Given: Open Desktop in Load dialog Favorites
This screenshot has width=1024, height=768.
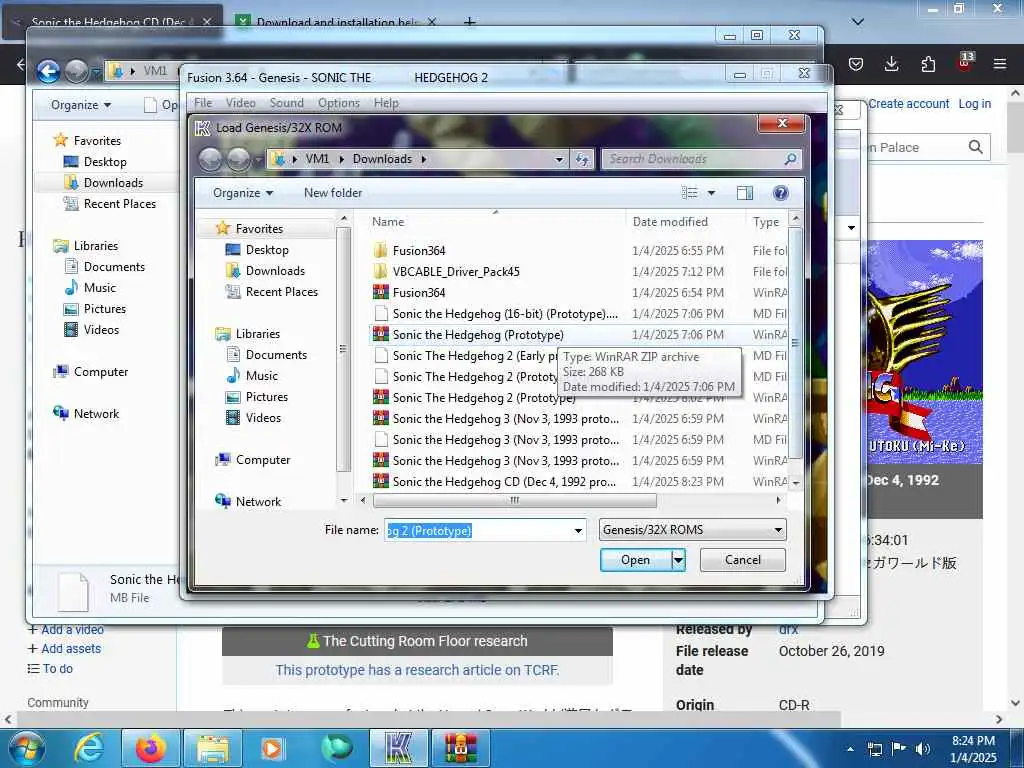Looking at the screenshot, I should click(266, 249).
